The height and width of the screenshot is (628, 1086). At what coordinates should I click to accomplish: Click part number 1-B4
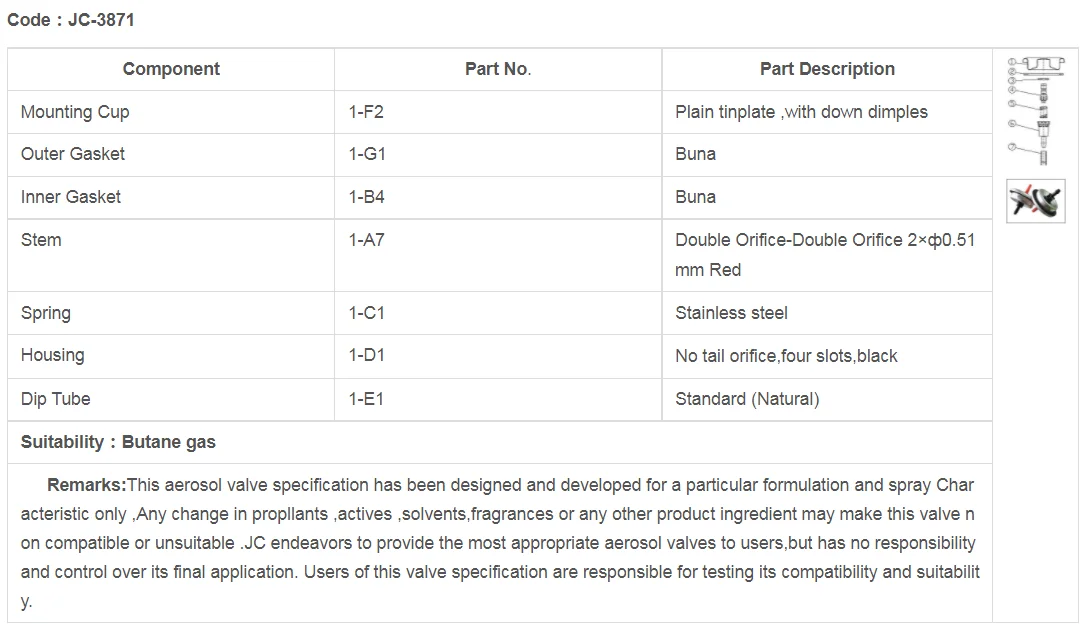coord(366,197)
